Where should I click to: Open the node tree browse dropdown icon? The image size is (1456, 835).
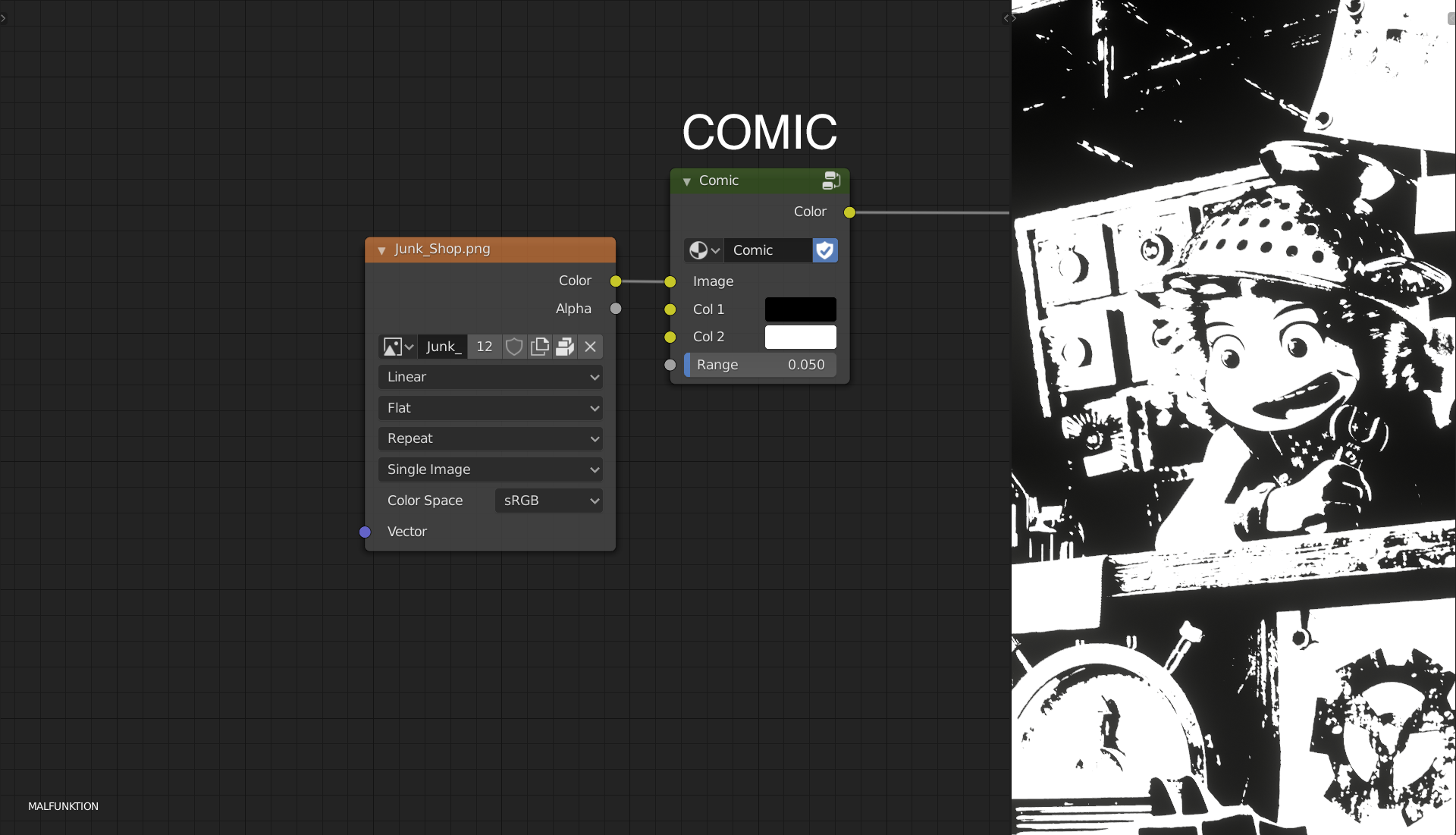click(704, 250)
